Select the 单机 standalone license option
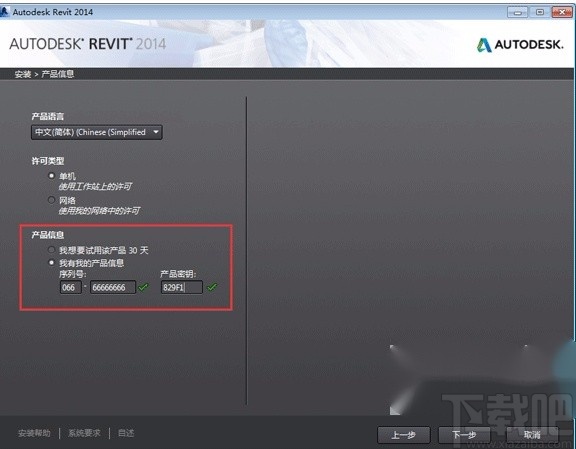 tap(51, 176)
